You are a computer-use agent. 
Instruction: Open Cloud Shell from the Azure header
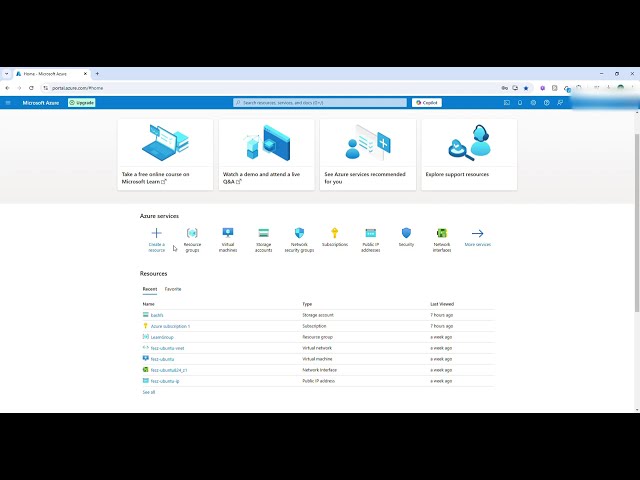(x=507, y=102)
